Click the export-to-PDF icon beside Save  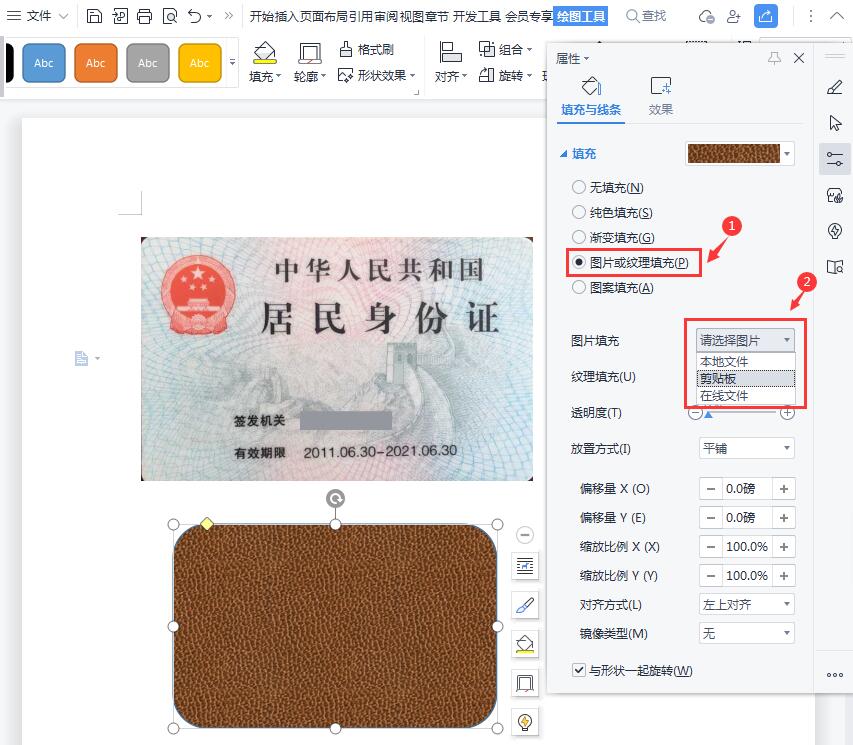click(x=120, y=16)
